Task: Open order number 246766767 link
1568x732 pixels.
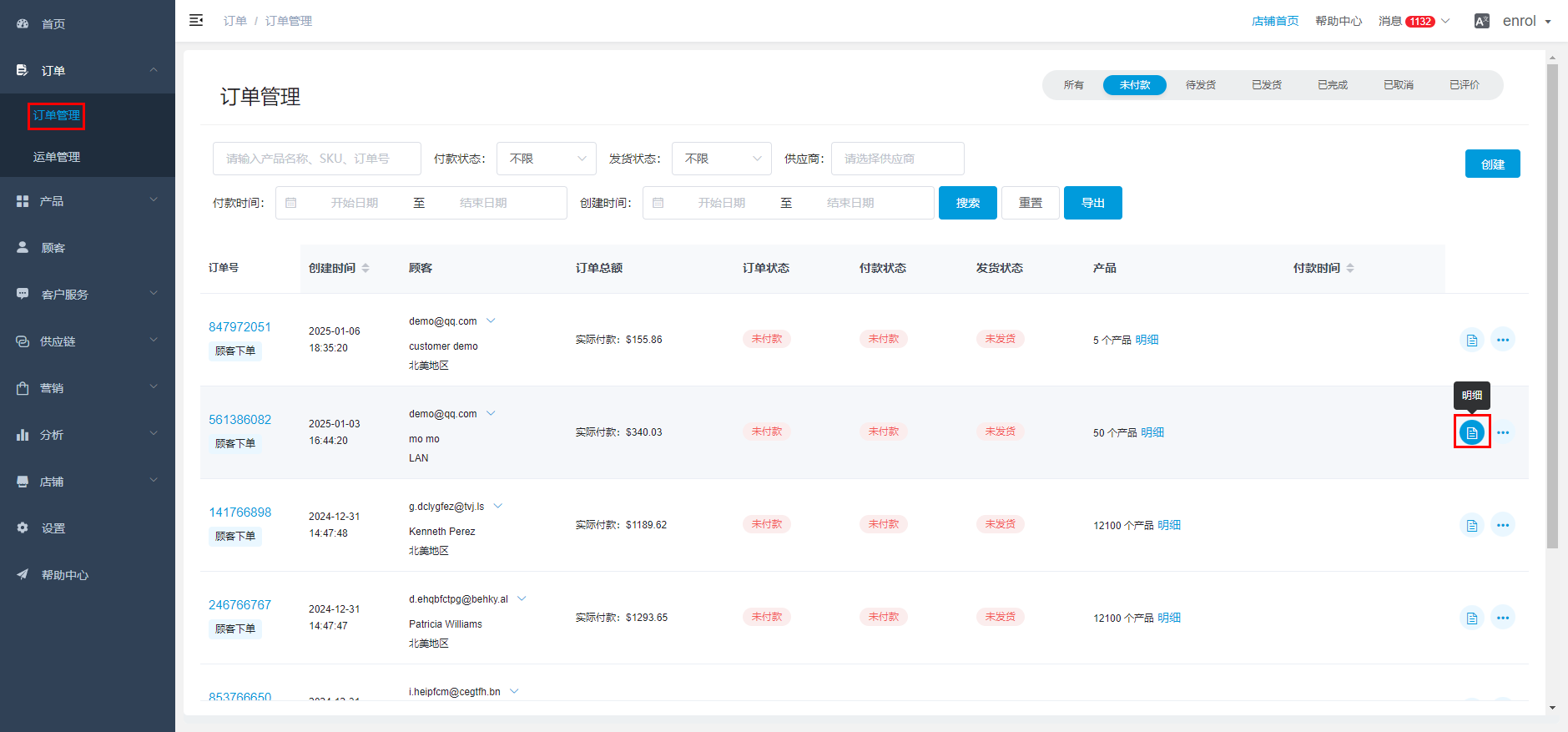Action: pos(239,605)
